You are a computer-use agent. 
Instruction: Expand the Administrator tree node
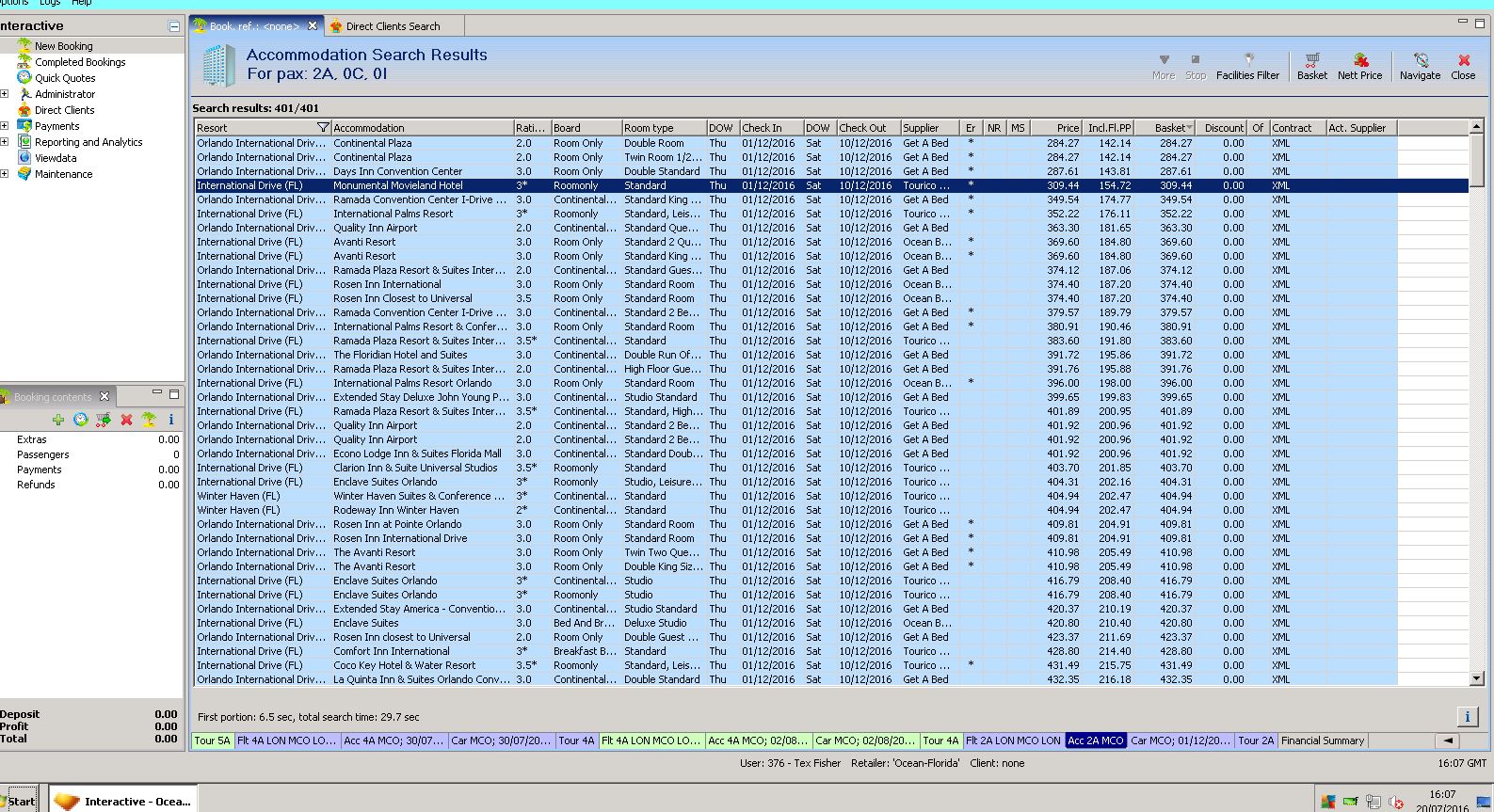(5, 94)
